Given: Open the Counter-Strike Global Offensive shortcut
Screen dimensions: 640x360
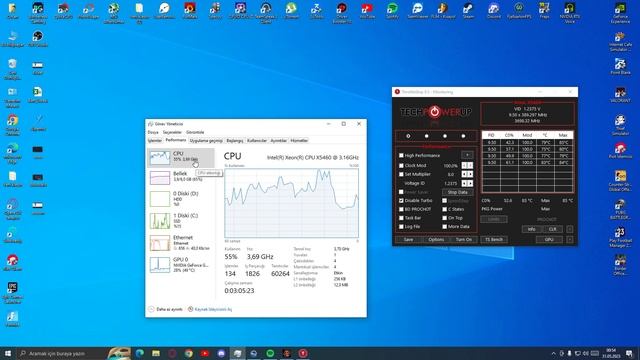Looking at the screenshot, I should tap(620, 181).
